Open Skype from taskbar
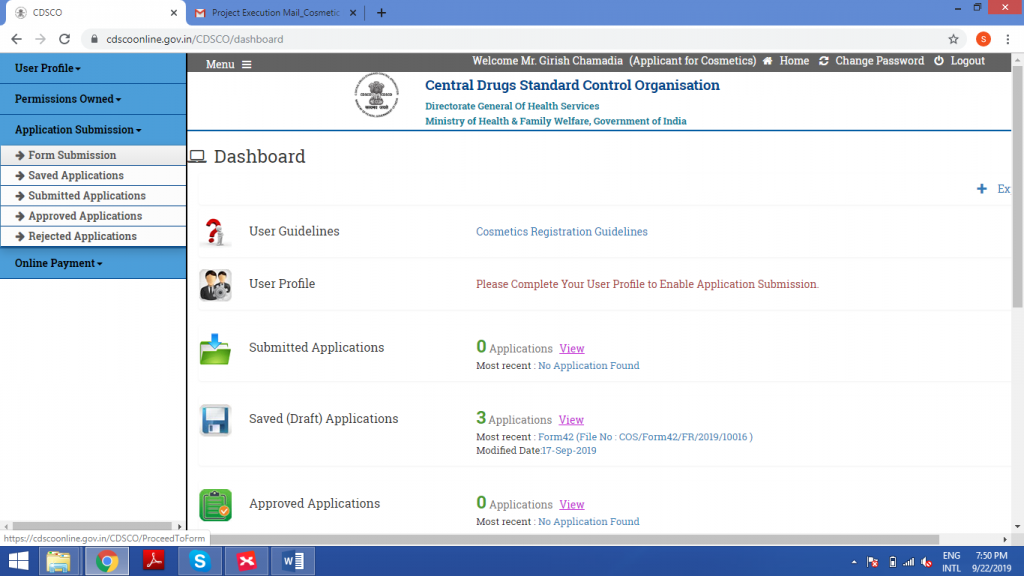The image size is (1024, 576). [x=200, y=561]
